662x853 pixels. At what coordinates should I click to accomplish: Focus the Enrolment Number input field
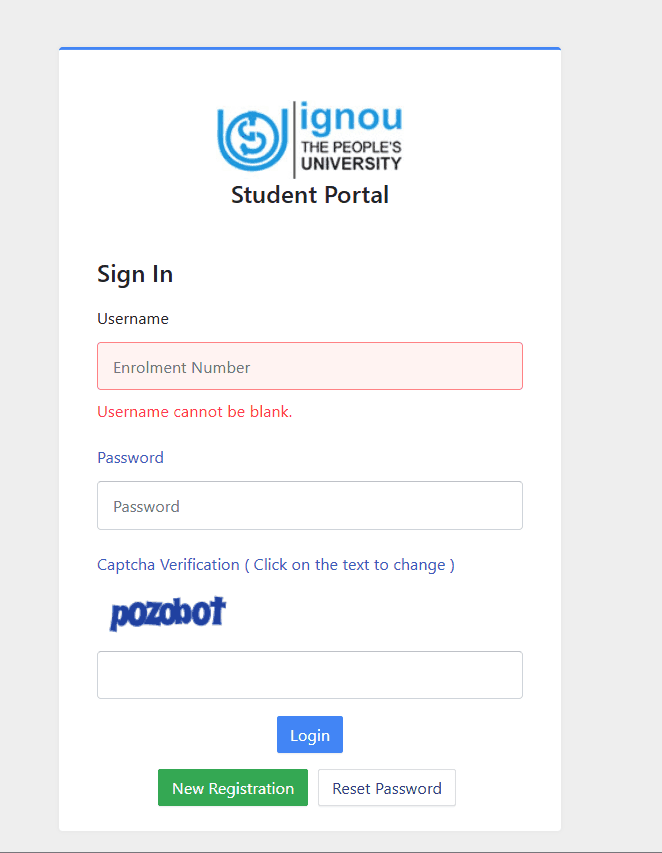[x=310, y=366]
